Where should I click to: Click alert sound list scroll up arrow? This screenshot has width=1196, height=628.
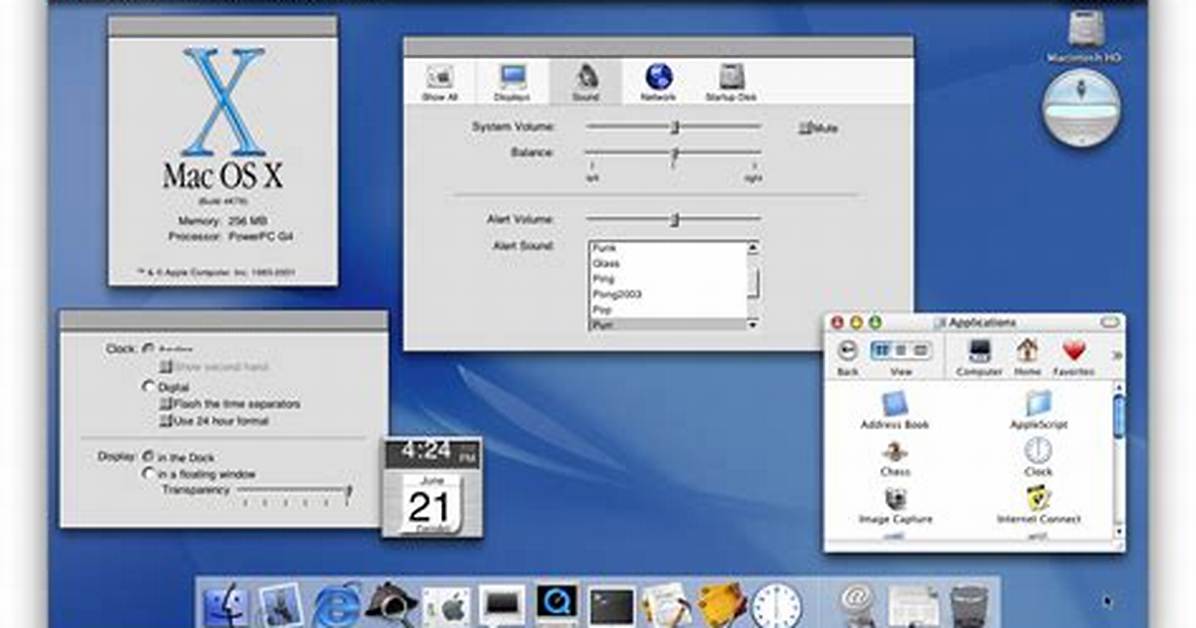753,247
